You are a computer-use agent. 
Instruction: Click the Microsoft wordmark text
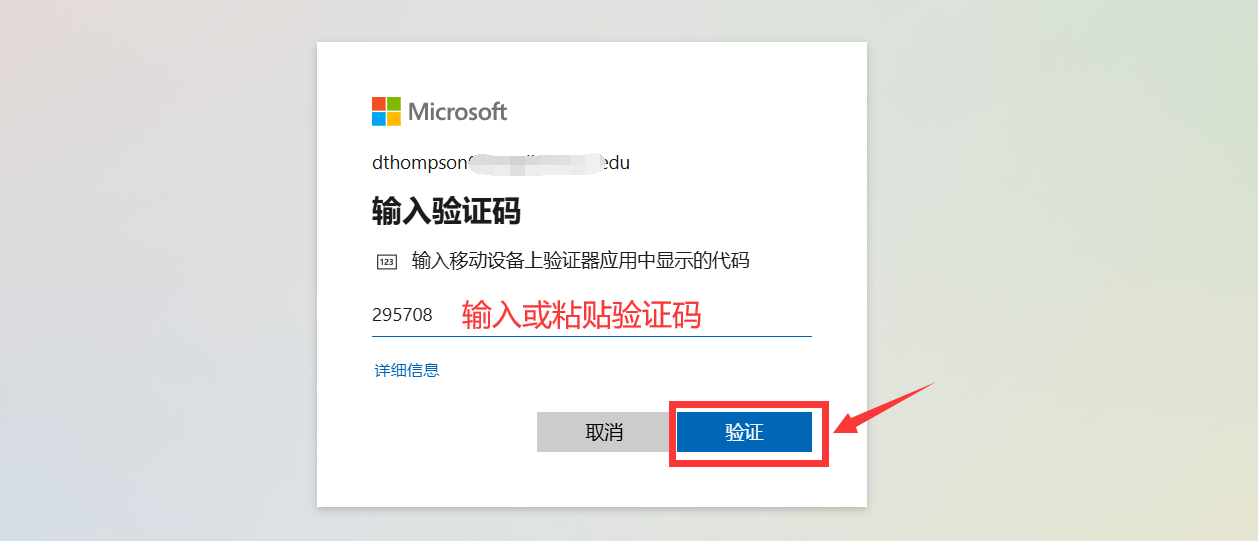[458, 112]
